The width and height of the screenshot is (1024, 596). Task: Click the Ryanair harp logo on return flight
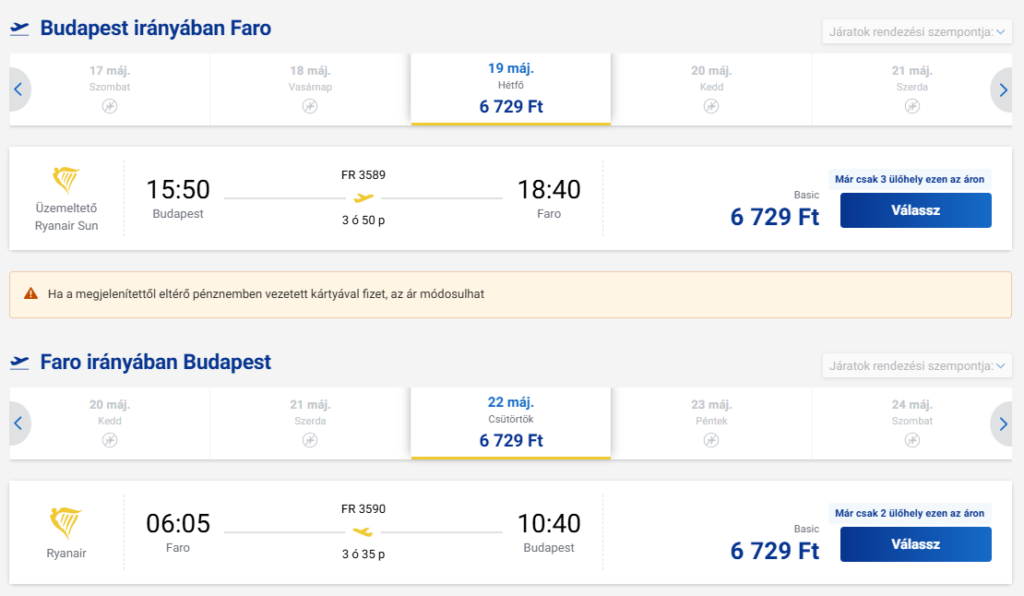pyautogui.click(x=66, y=522)
